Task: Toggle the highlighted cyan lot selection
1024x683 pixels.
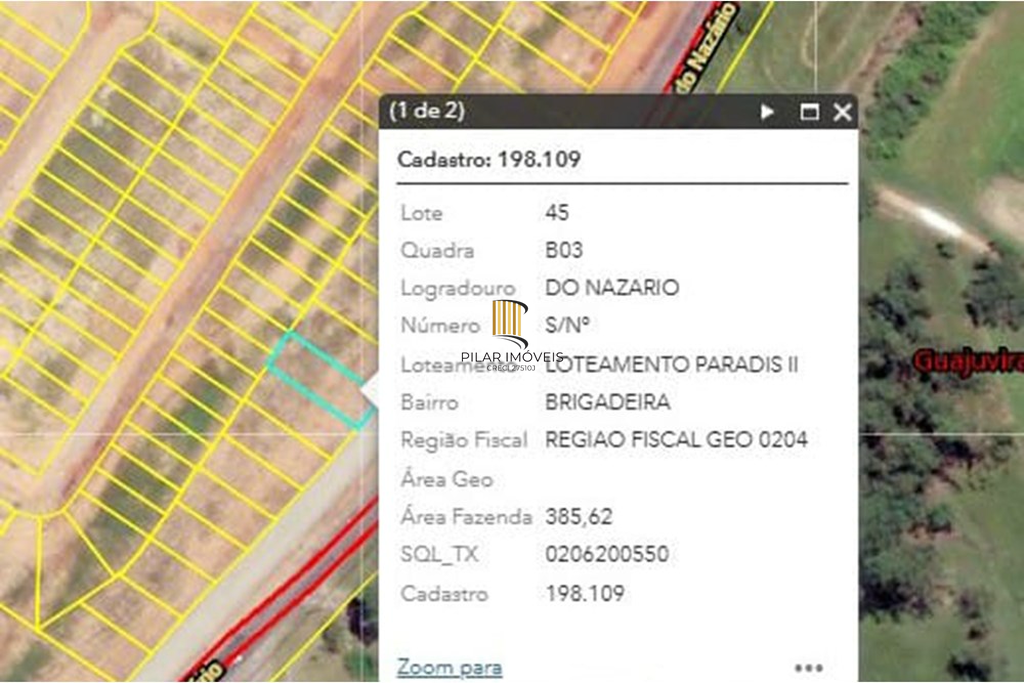Action: (315, 385)
